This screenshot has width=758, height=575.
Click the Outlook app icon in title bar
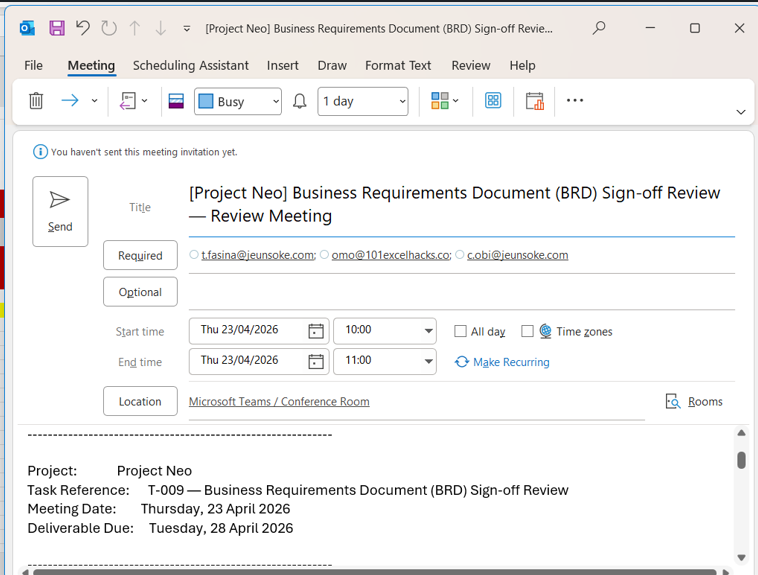pyautogui.click(x=27, y=29)
